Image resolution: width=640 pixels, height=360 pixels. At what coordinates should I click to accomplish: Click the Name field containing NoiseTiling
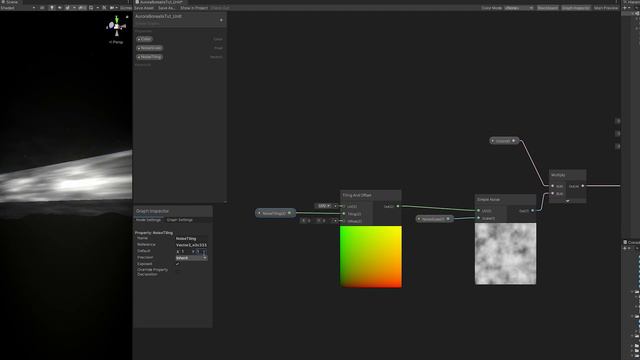pyautogui.click(x=191, y=238)
